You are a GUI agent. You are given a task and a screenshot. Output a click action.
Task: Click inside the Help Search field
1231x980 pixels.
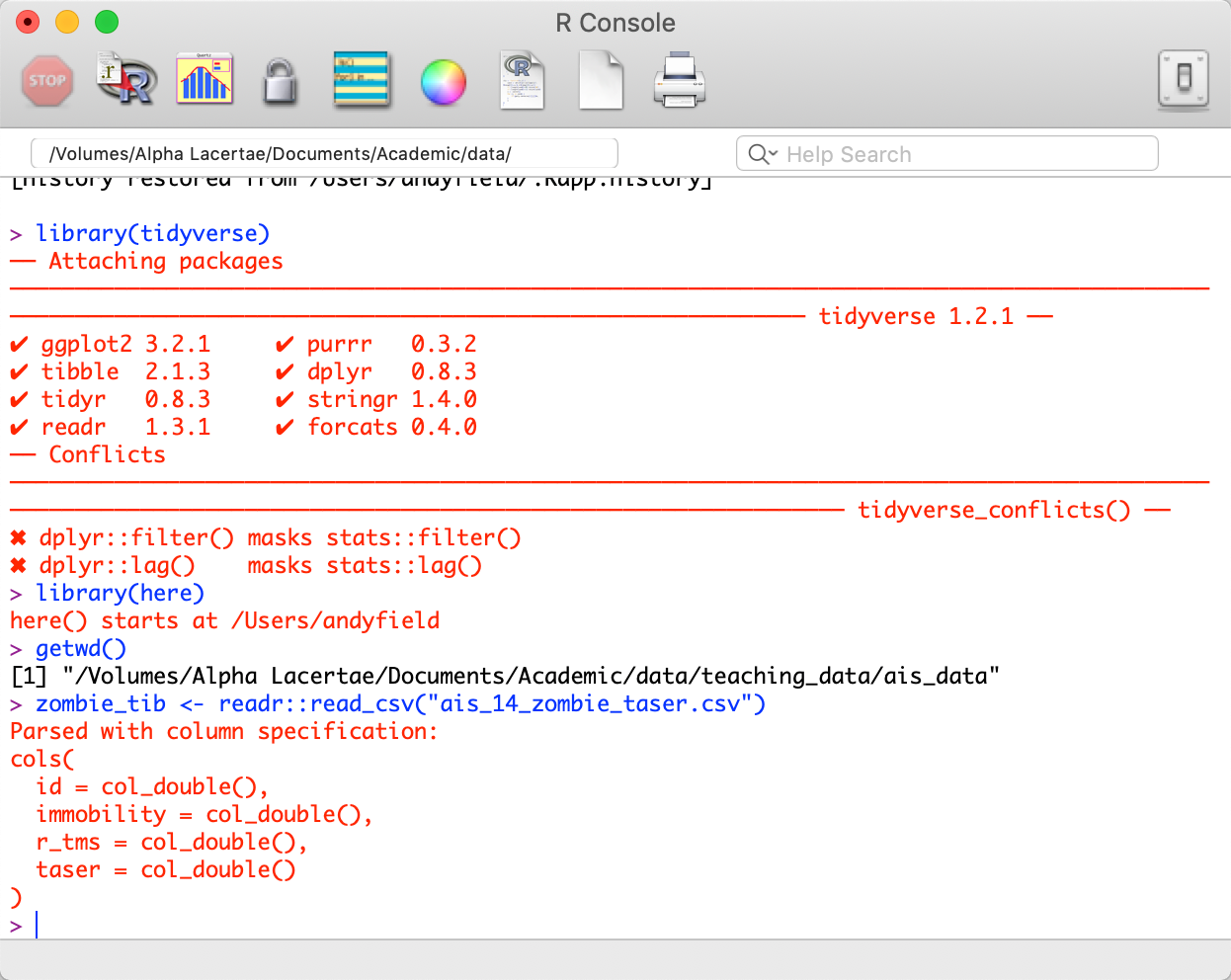(958, 154)
